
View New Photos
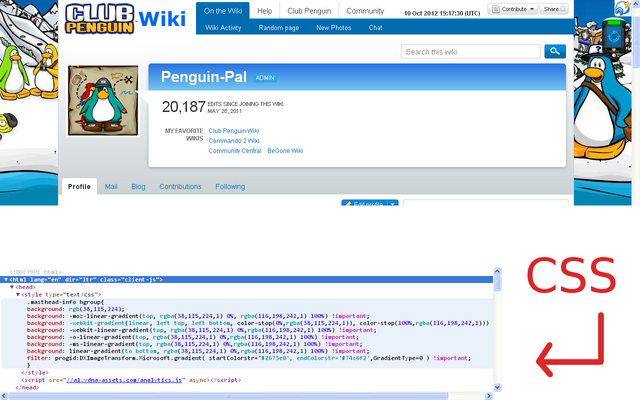tap(333, 28)
